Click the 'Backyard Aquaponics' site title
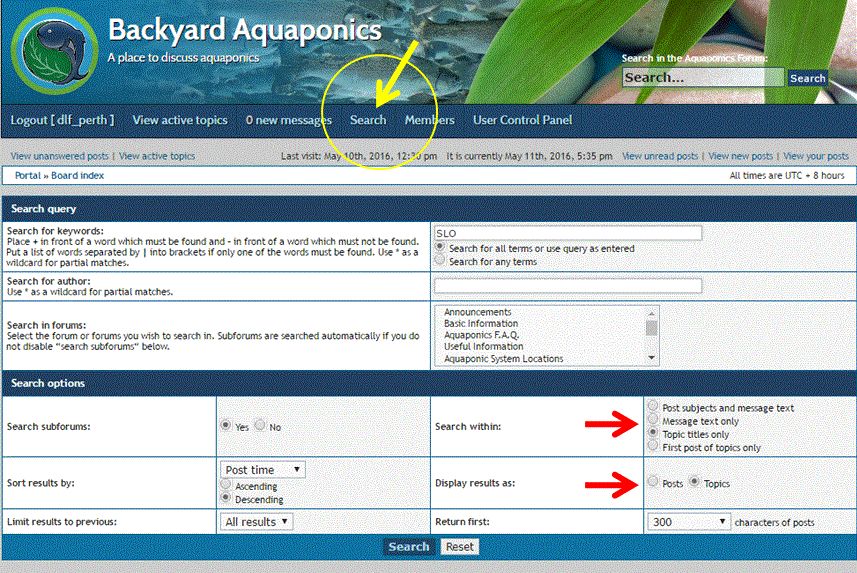 point(244,30)
